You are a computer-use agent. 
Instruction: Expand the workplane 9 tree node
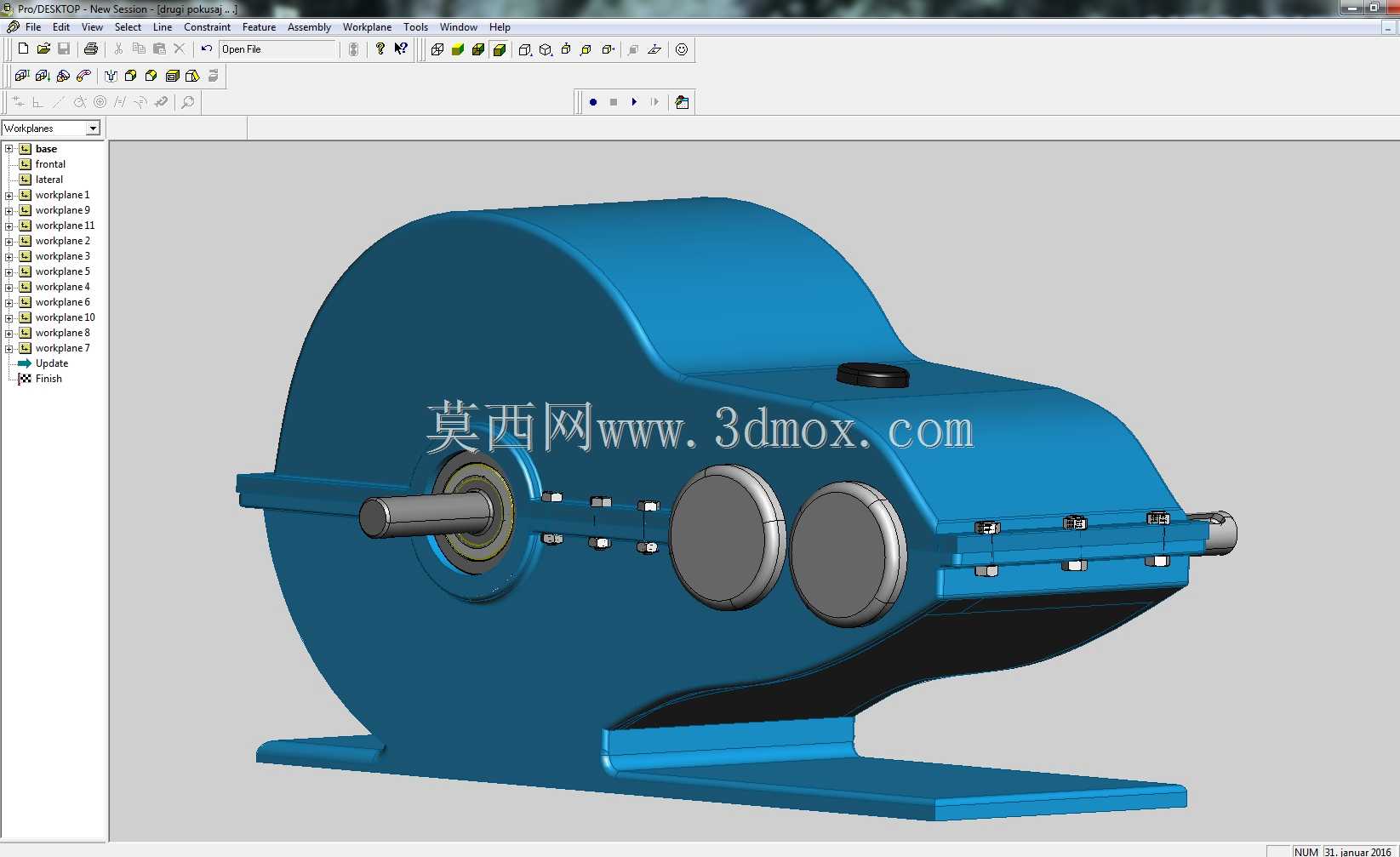pos(9,210)
